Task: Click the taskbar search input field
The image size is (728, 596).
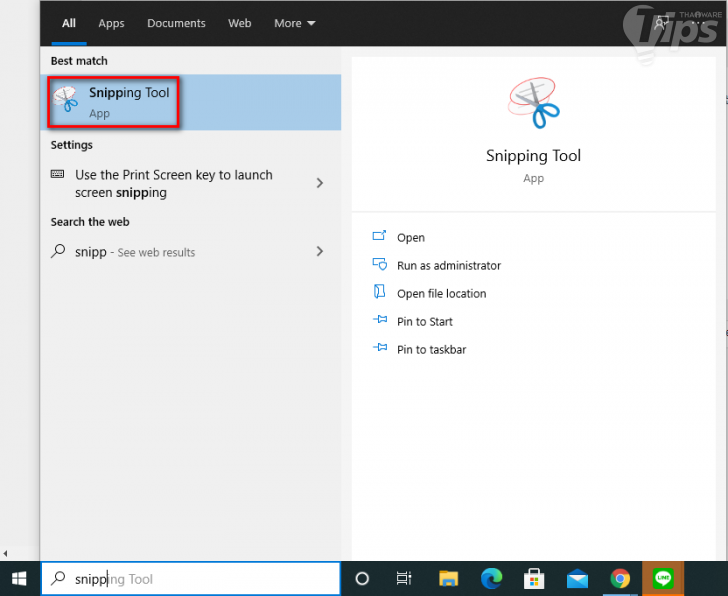Action: tap(191, 579)
